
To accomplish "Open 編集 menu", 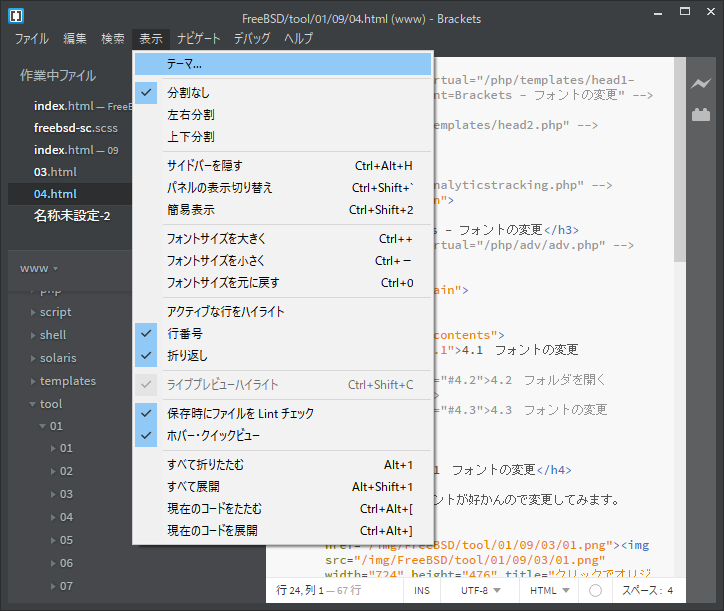I will [x=75, y=38].
